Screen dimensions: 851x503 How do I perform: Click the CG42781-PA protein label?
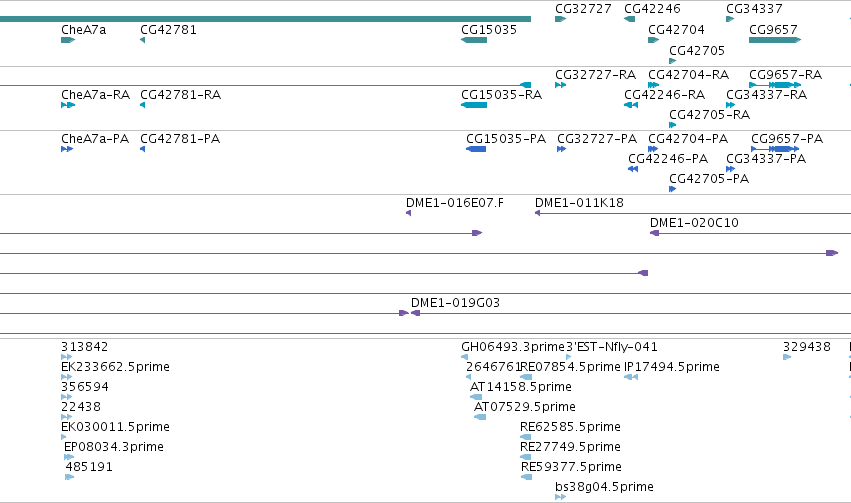(x=180, y=139)
